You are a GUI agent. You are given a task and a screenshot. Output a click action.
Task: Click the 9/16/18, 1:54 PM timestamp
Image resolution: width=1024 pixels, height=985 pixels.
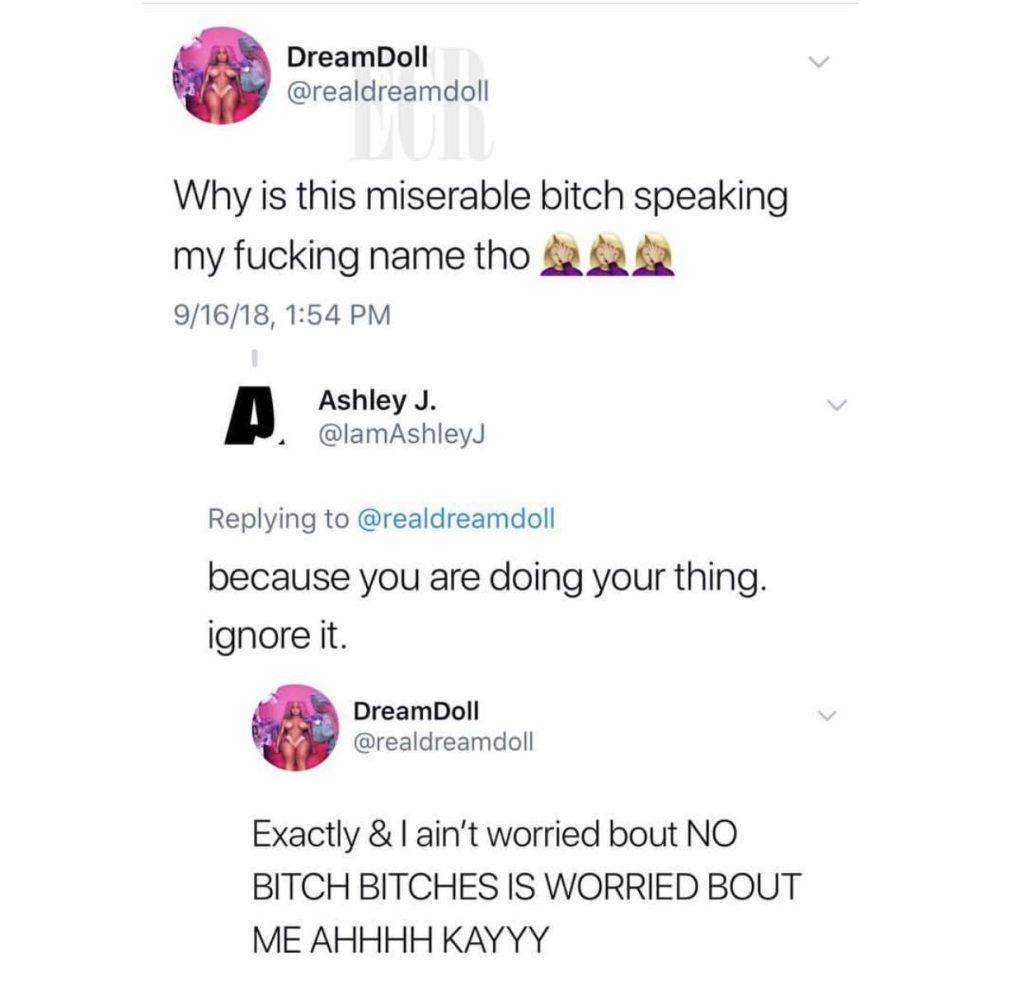pyautogui.click(x=281, y=315)
